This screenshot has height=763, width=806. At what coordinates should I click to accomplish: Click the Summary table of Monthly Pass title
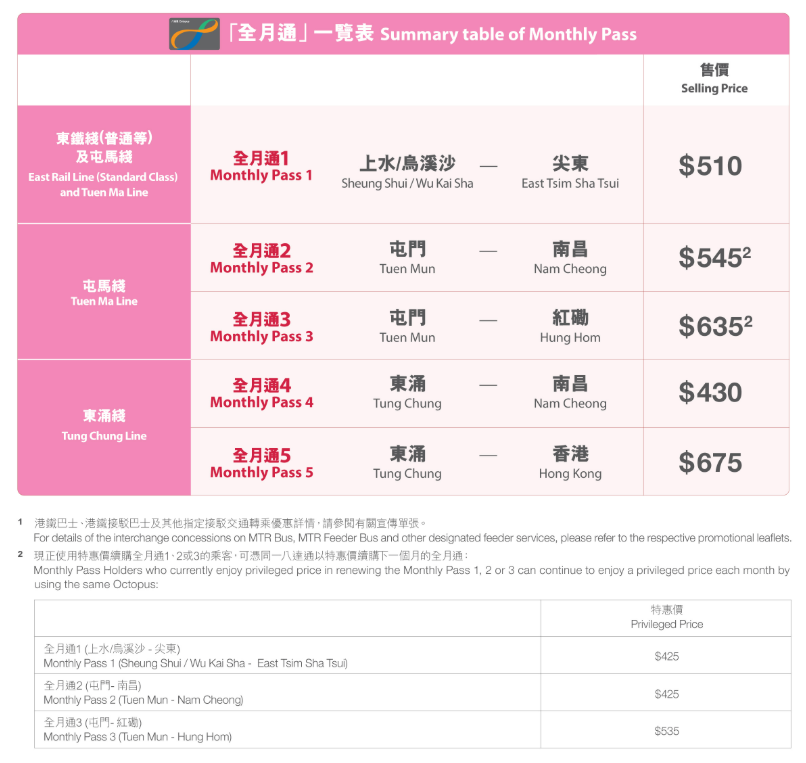click(432, 34)
